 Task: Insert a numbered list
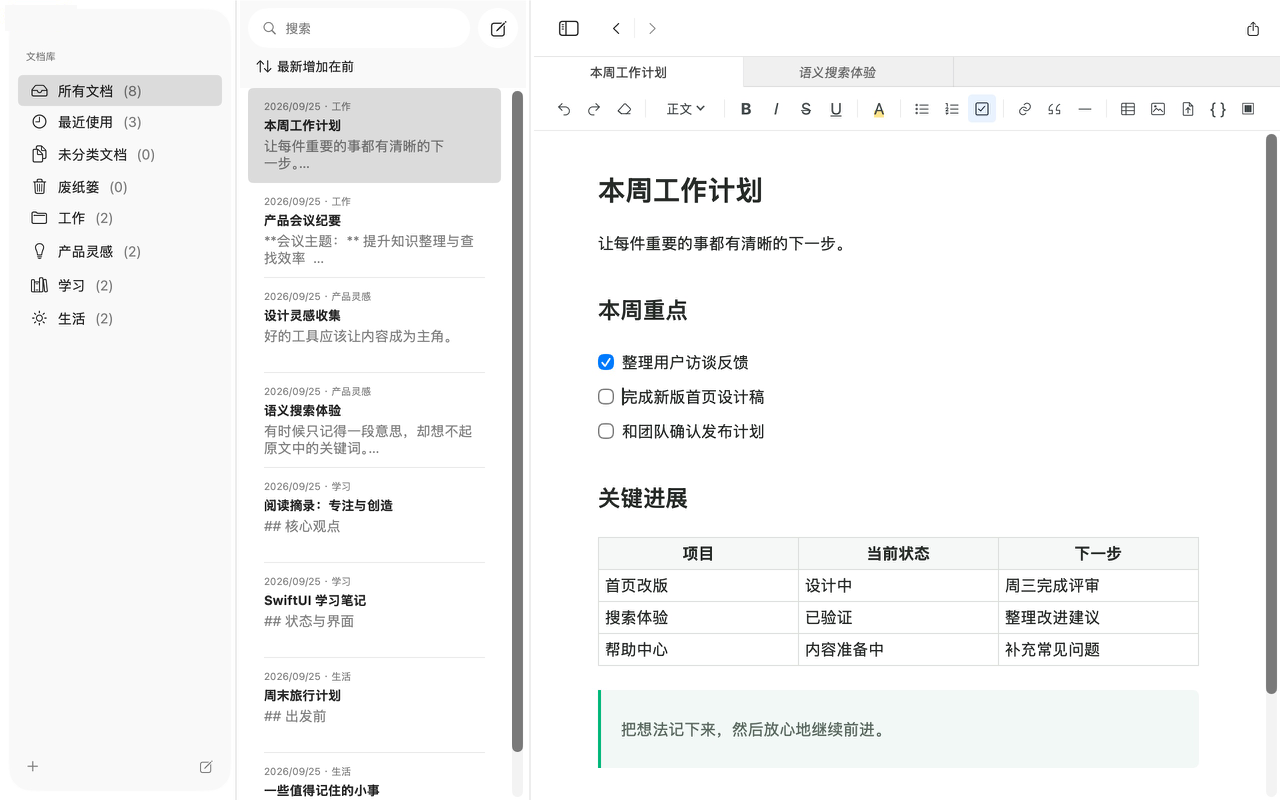952,109
